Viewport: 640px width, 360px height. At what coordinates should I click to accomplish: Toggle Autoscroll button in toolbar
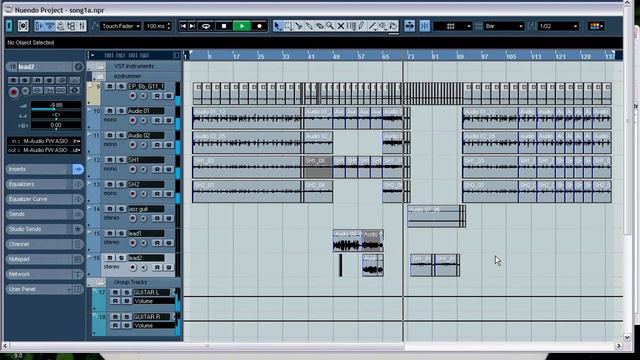coord(409,26)
